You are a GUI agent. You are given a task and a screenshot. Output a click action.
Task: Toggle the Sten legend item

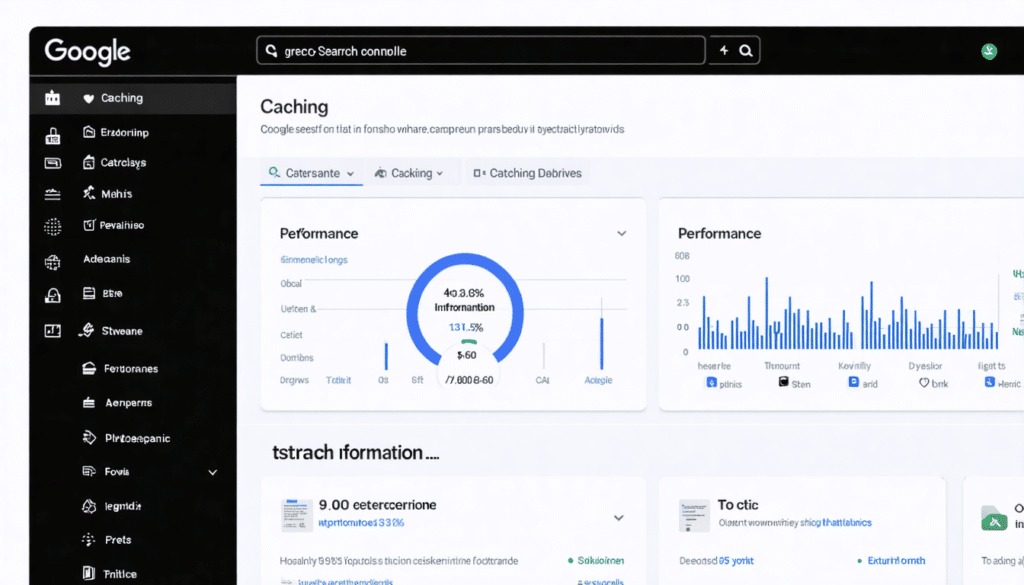[x=794, y=384]
